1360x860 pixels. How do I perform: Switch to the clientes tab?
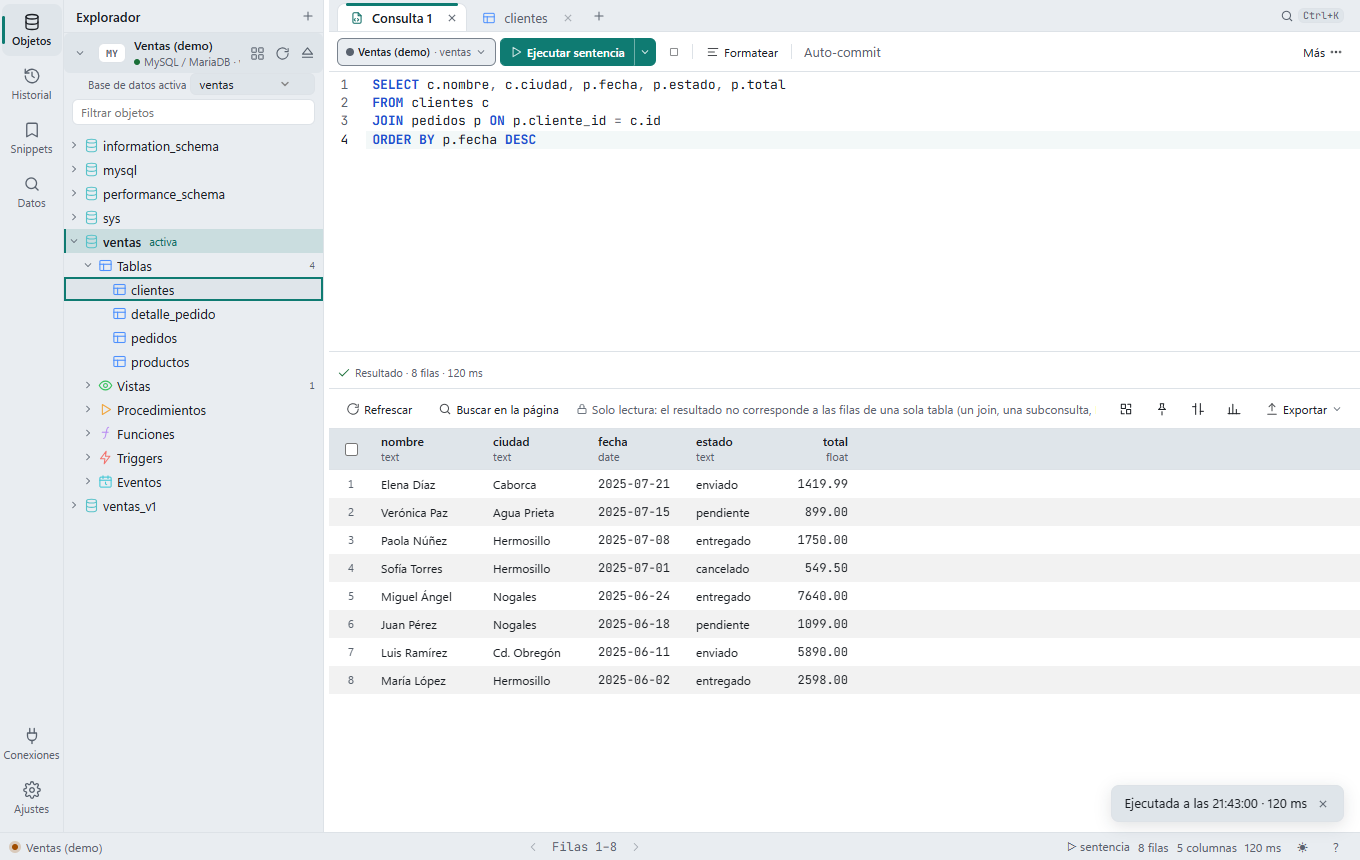[x=526, y=18]
